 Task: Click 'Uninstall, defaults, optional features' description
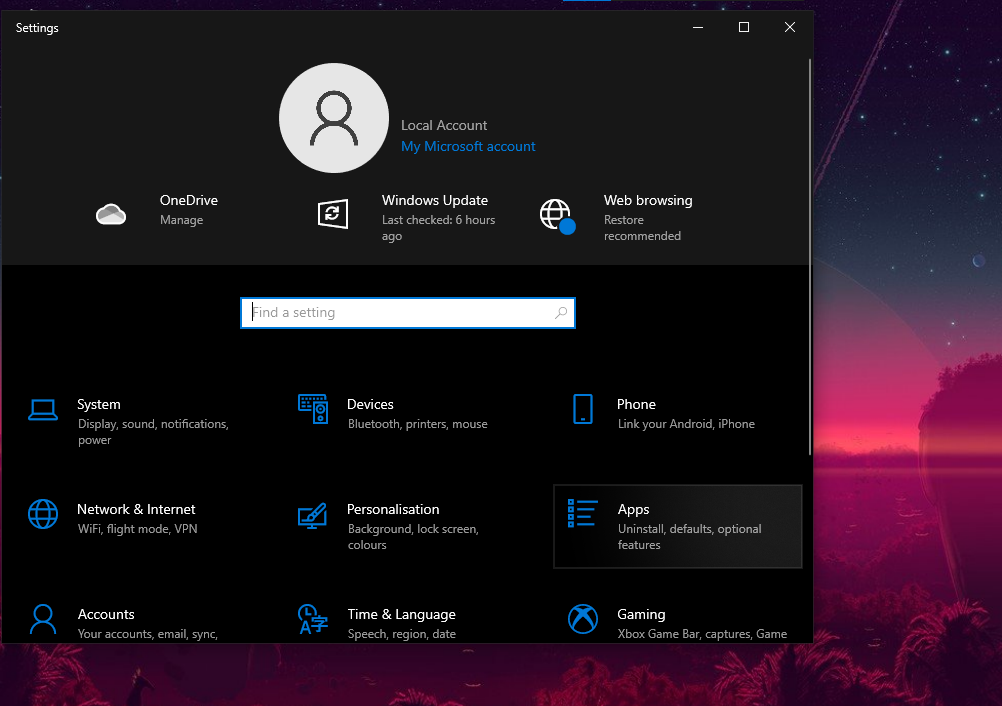tap(690, 537)
